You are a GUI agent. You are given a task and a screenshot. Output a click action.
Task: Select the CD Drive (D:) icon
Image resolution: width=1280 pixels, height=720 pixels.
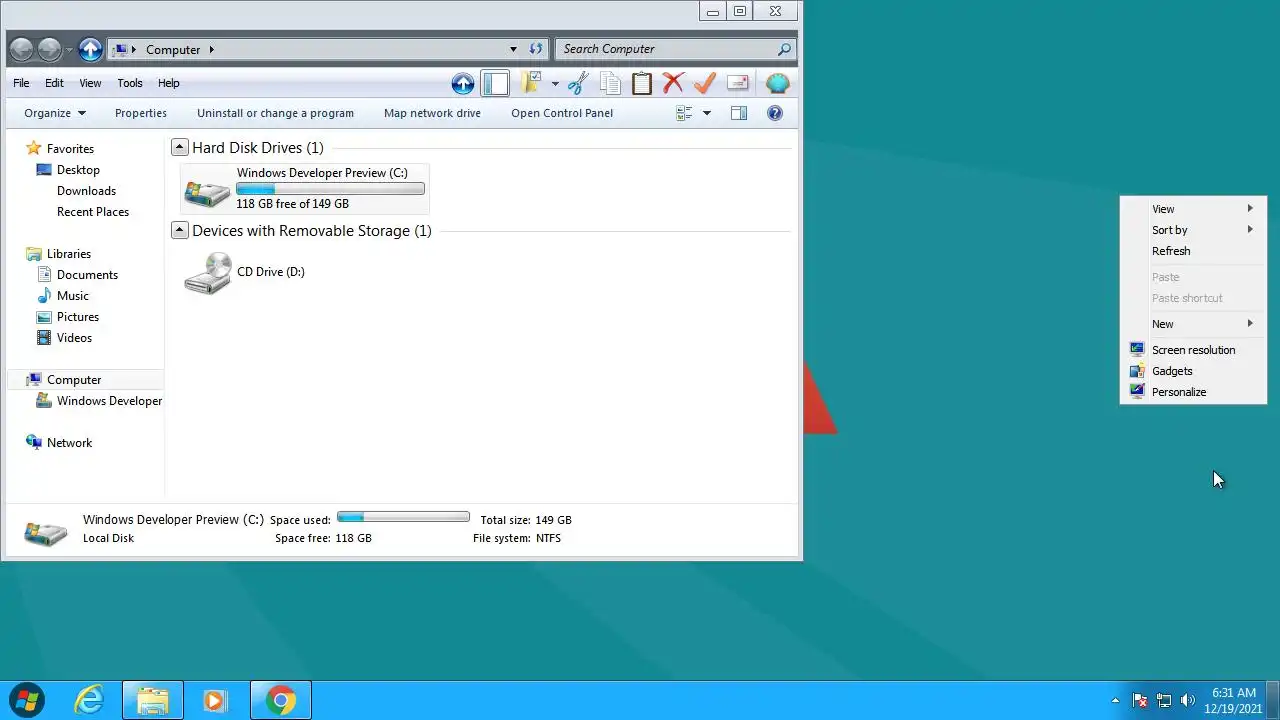coord(208,272)
